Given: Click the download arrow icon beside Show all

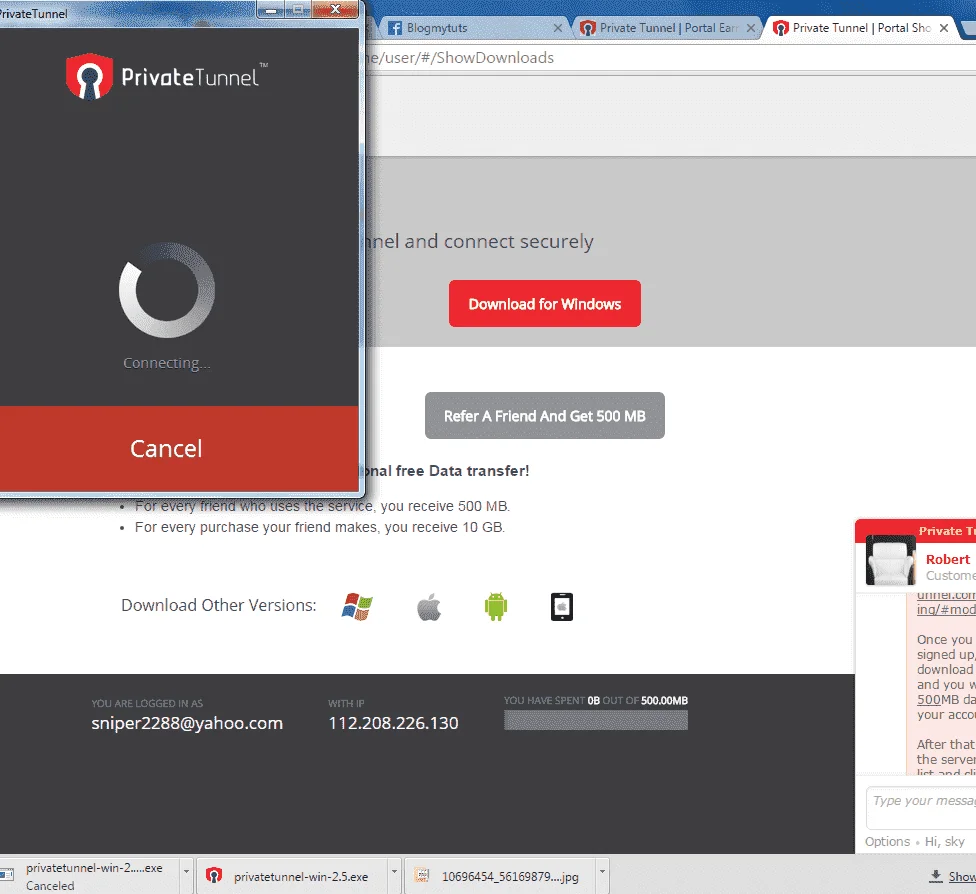Looking at the screenshot, I should [936, 877].
